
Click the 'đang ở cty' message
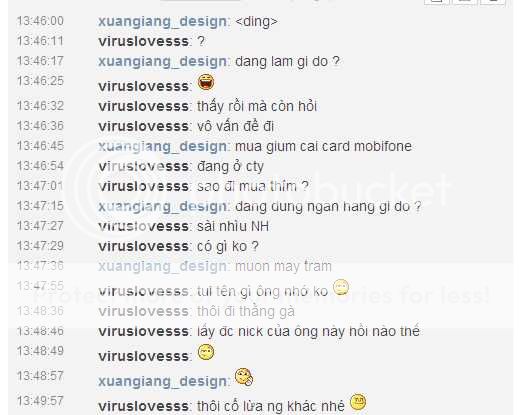point(230,166)
